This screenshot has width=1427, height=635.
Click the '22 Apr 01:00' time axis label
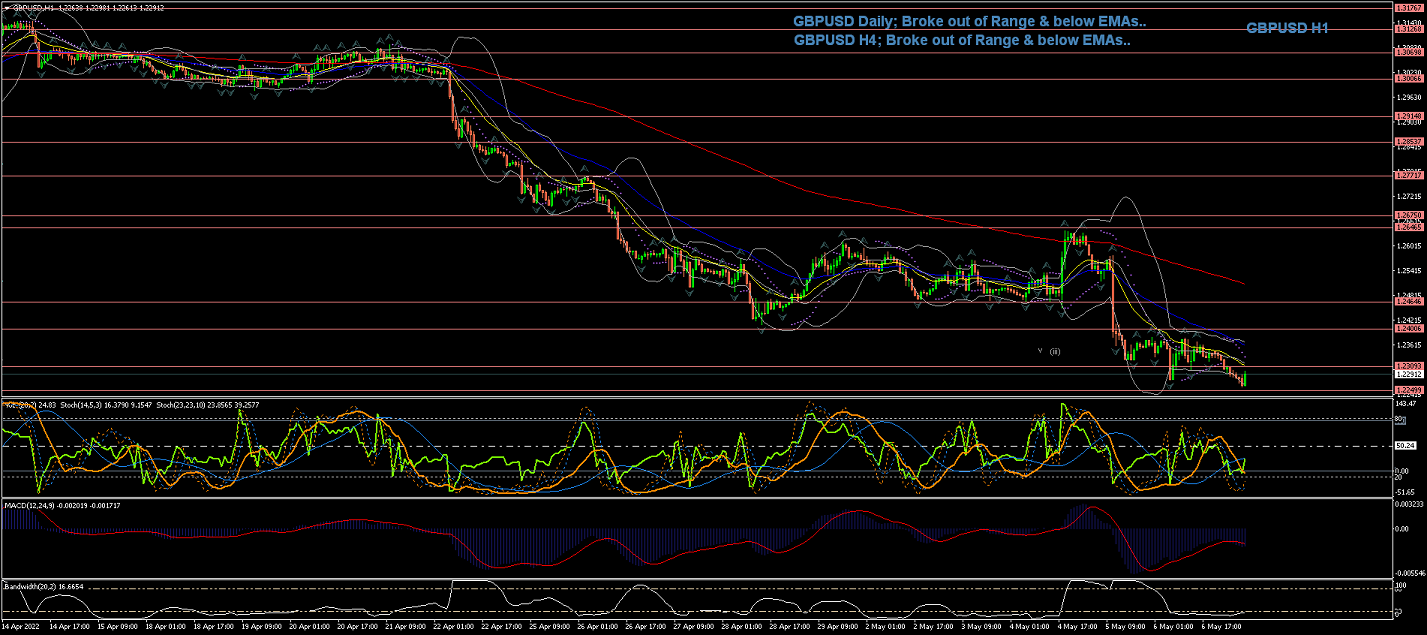coord(452,627)
